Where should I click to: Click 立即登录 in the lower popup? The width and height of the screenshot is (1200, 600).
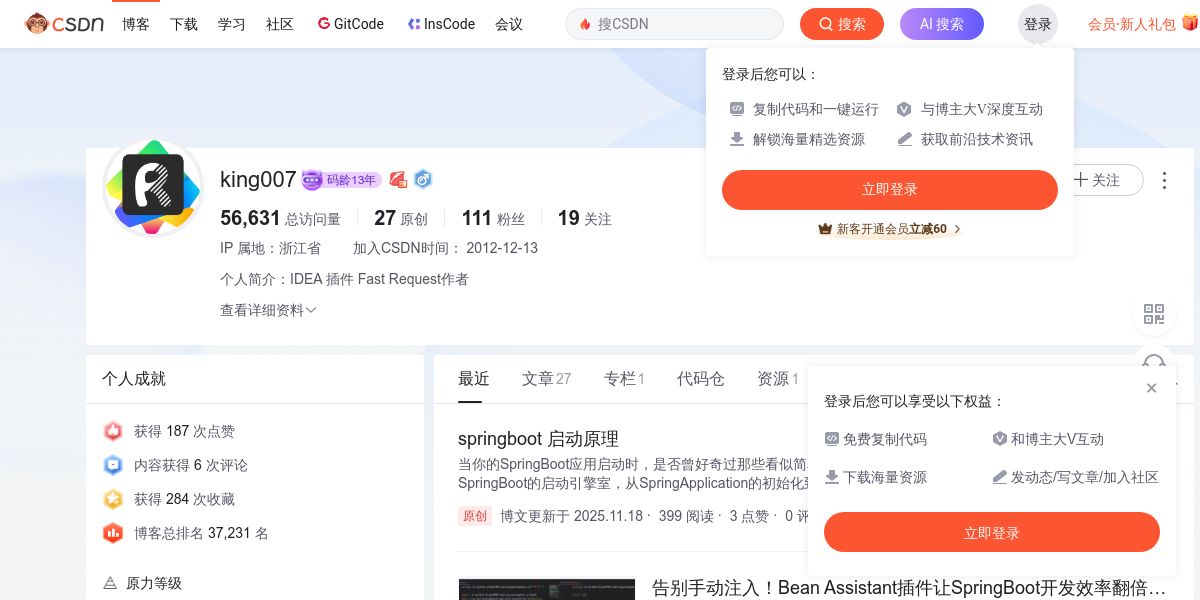coord(992,532)
